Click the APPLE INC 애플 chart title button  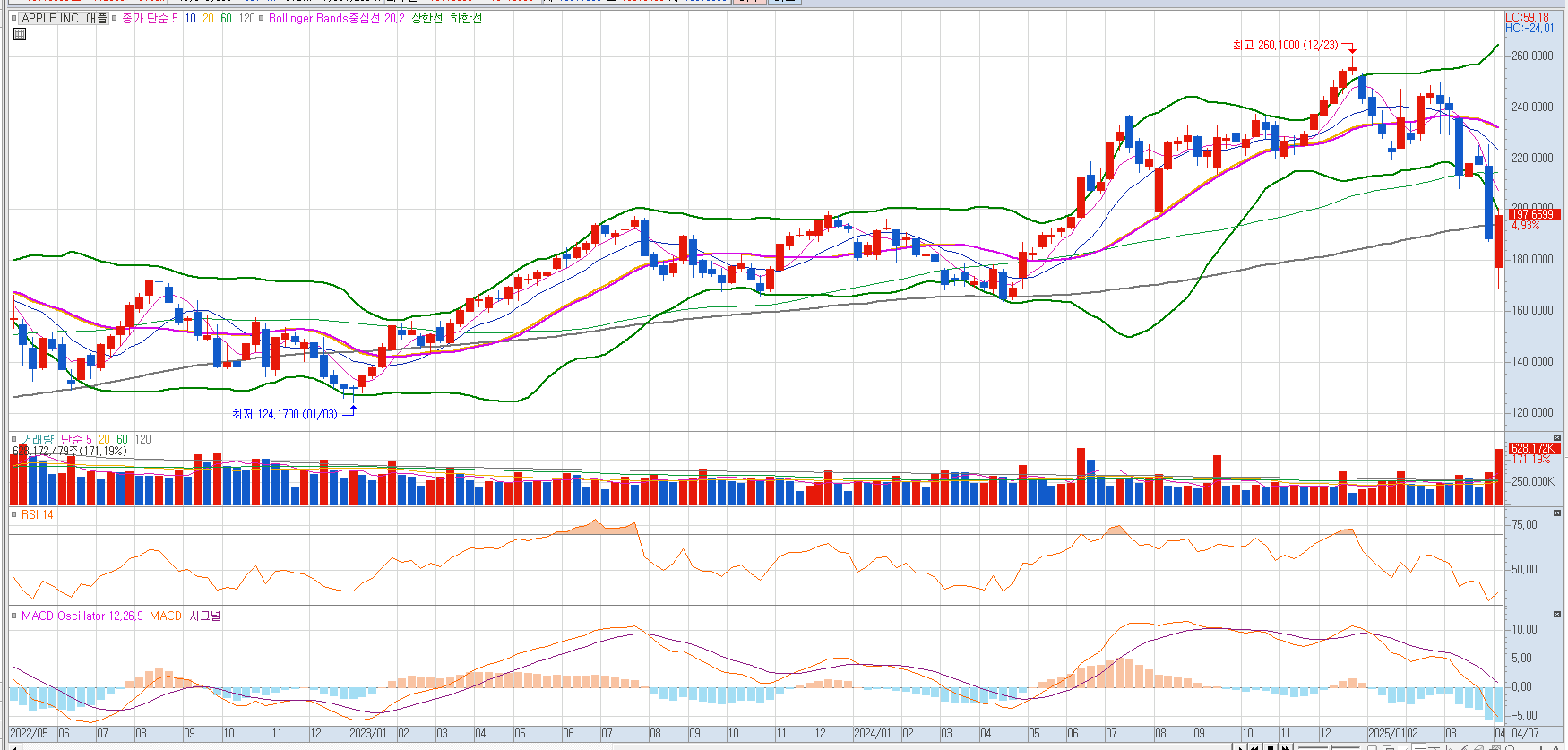(65, 18)
